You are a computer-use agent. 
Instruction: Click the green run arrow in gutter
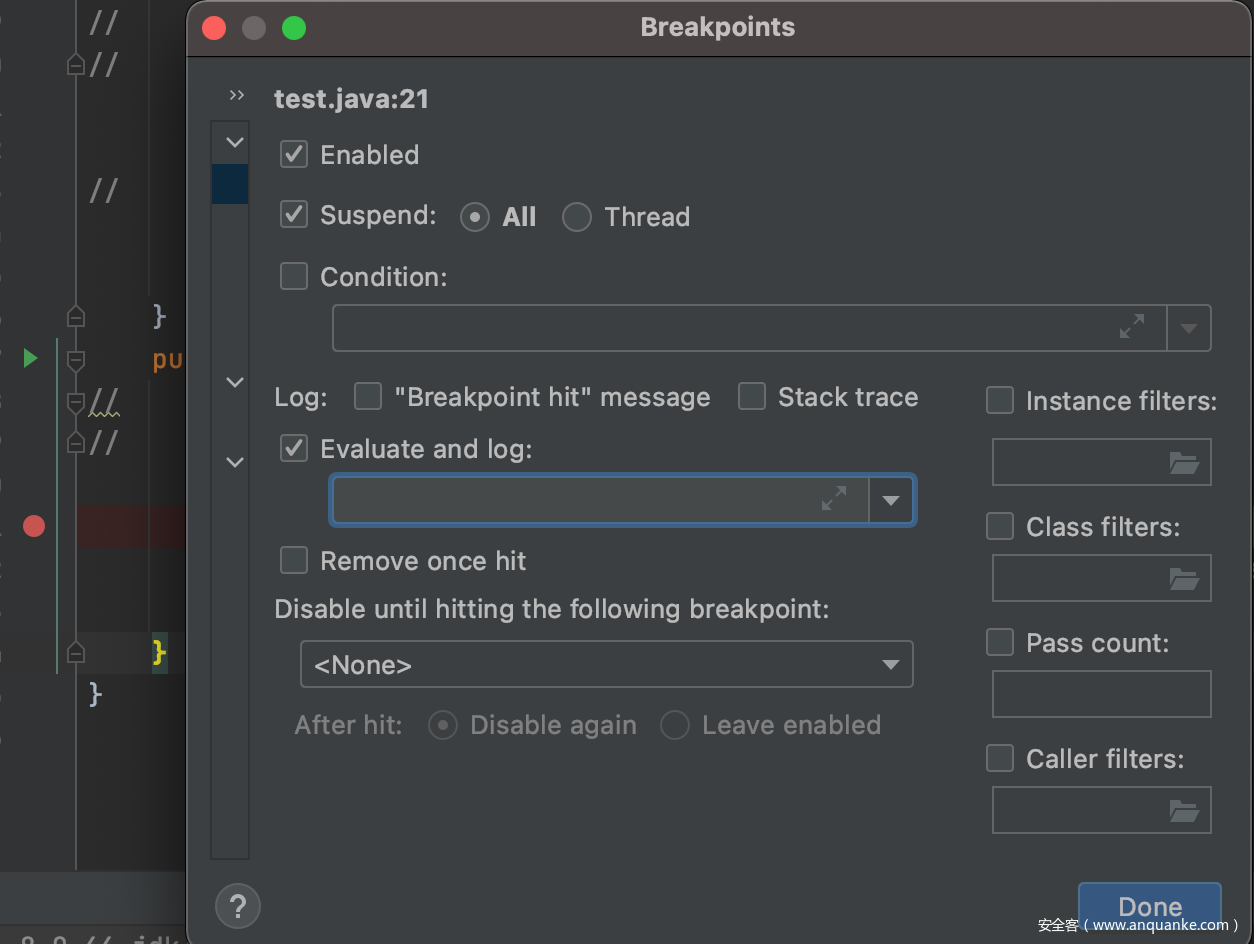(x=31, y=358)
